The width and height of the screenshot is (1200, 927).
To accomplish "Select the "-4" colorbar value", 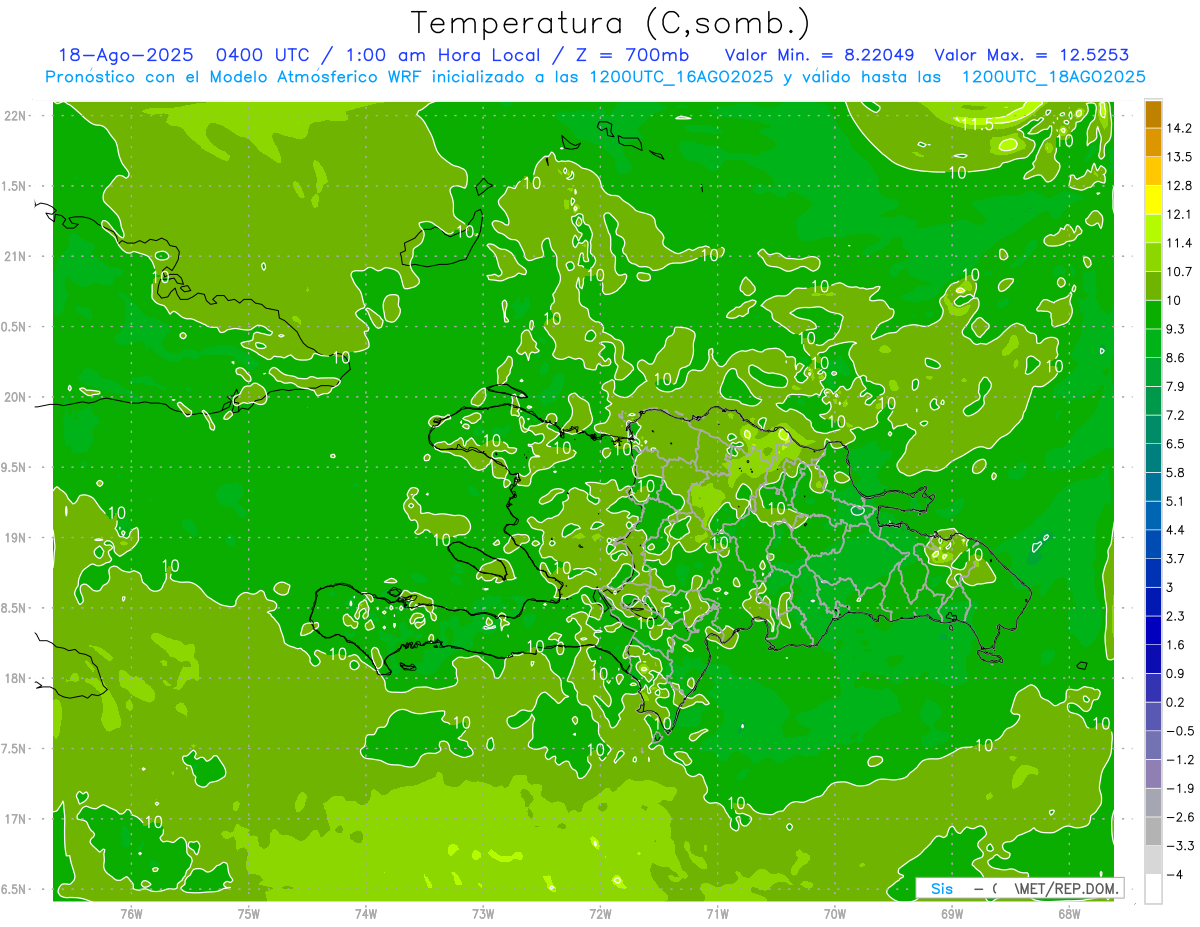I will point(1176,875).
